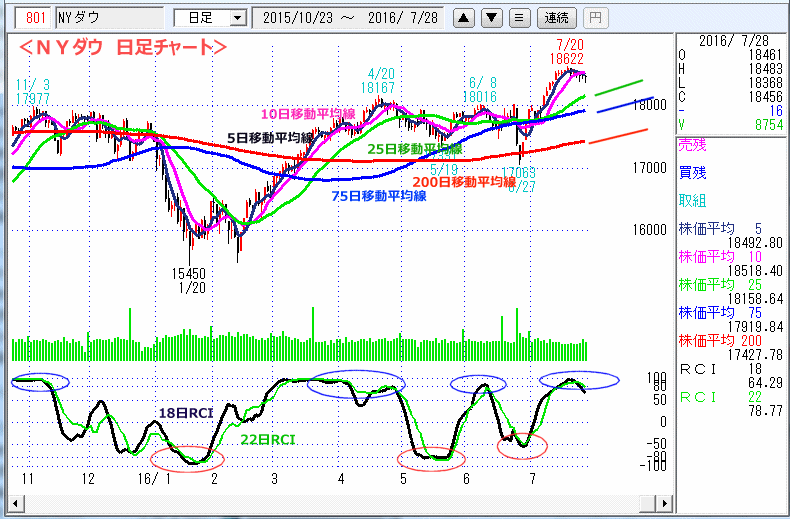The width and height of the screenshot is (790, 519).
Task: Click the 64.29 RCI value
Action: coord(765,383)
